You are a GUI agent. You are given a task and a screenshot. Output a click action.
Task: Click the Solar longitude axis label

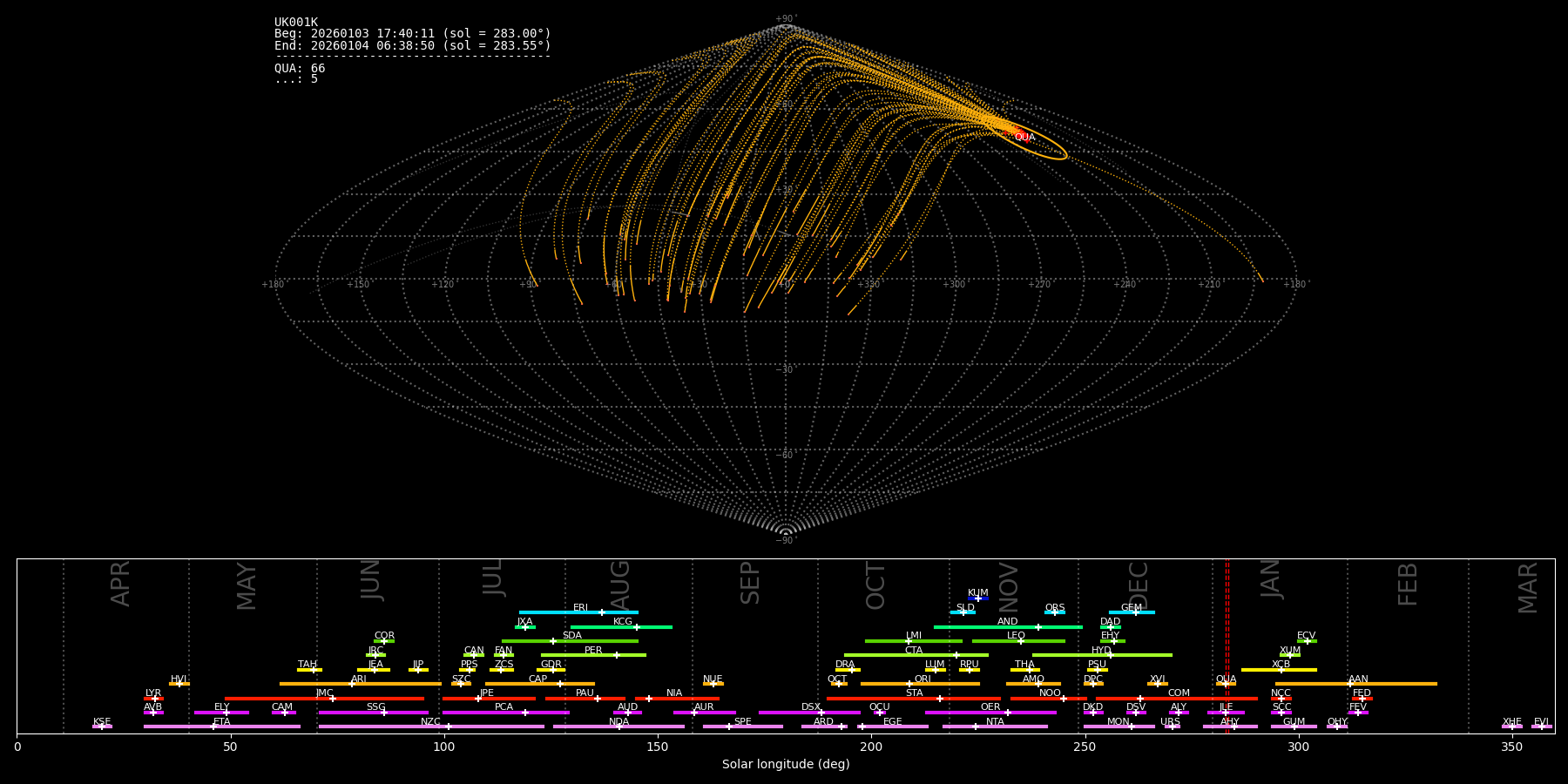click(785, 764)
